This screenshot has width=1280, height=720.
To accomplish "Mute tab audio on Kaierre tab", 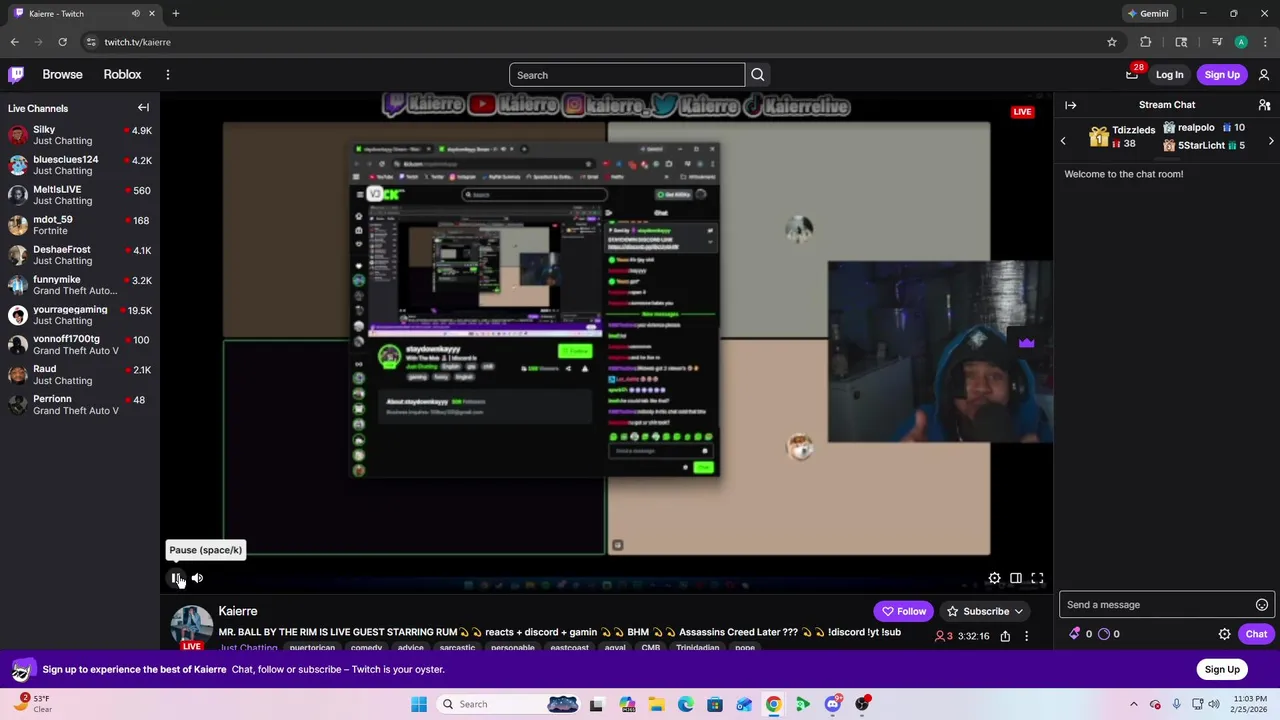I will [135, 14].
